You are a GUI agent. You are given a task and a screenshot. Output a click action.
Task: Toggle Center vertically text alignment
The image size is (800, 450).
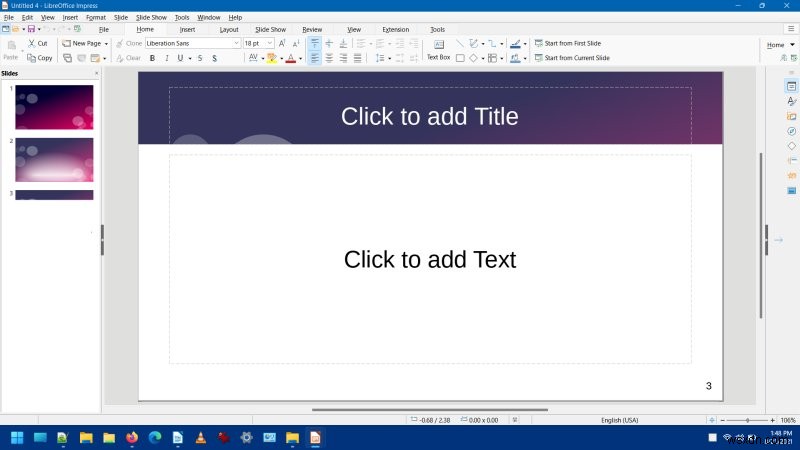pyautogui.click(x=329, y=43)
